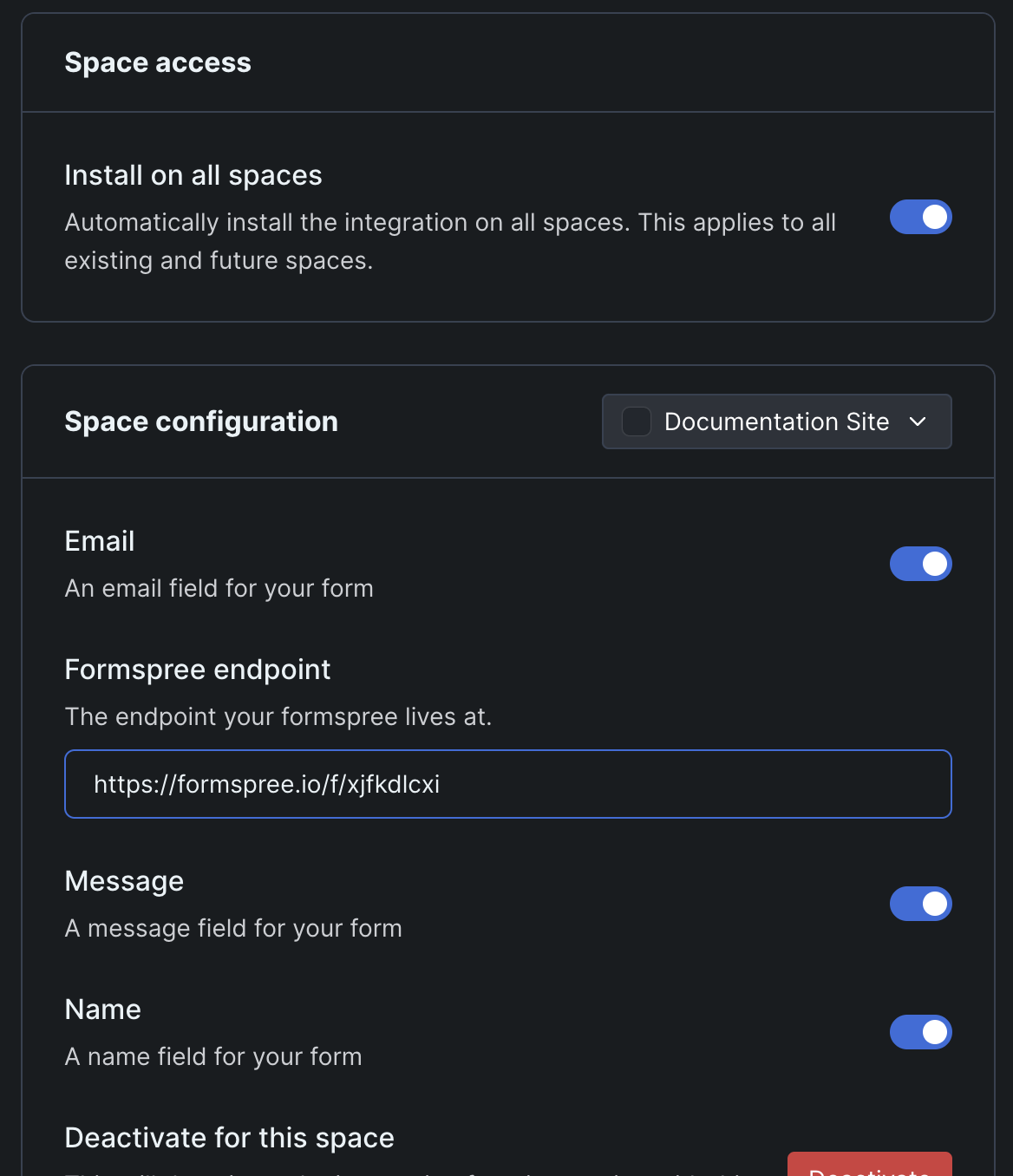Click the "Message" field label
The height and width of the screenshot is (1176, 1013).
(124, 880)
